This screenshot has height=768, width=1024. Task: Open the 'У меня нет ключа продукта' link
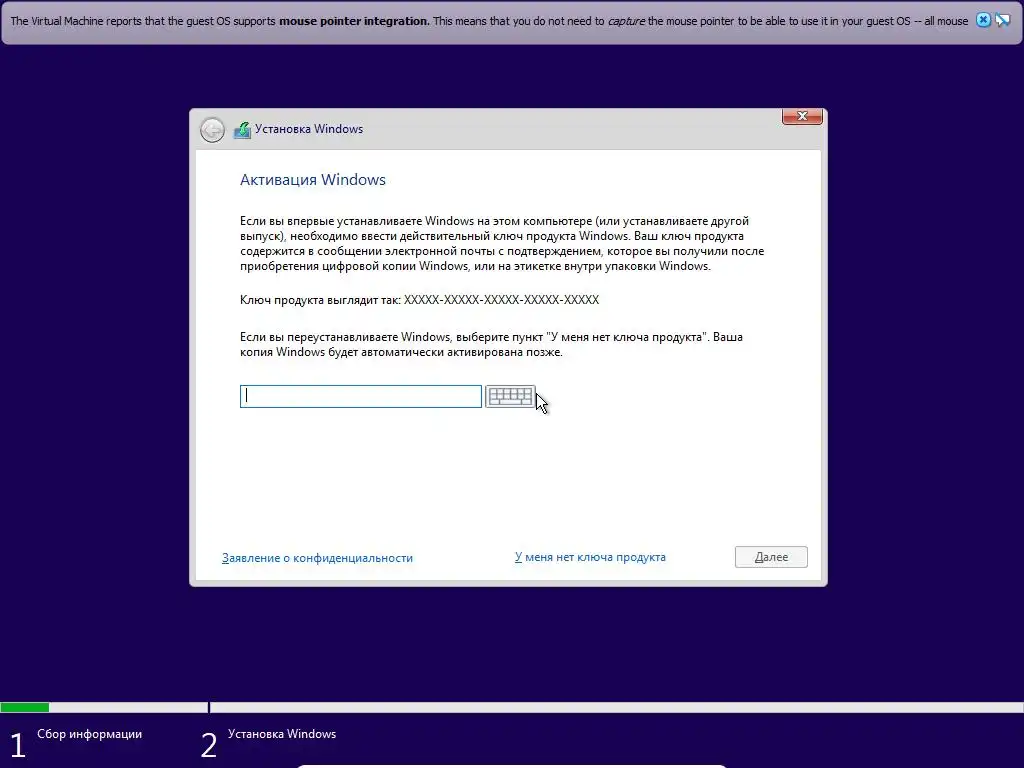590,557
